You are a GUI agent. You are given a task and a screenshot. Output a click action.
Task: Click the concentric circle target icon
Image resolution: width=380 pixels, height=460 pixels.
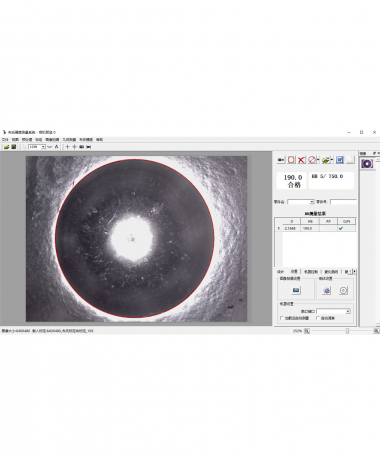click(x=344, y=290)
